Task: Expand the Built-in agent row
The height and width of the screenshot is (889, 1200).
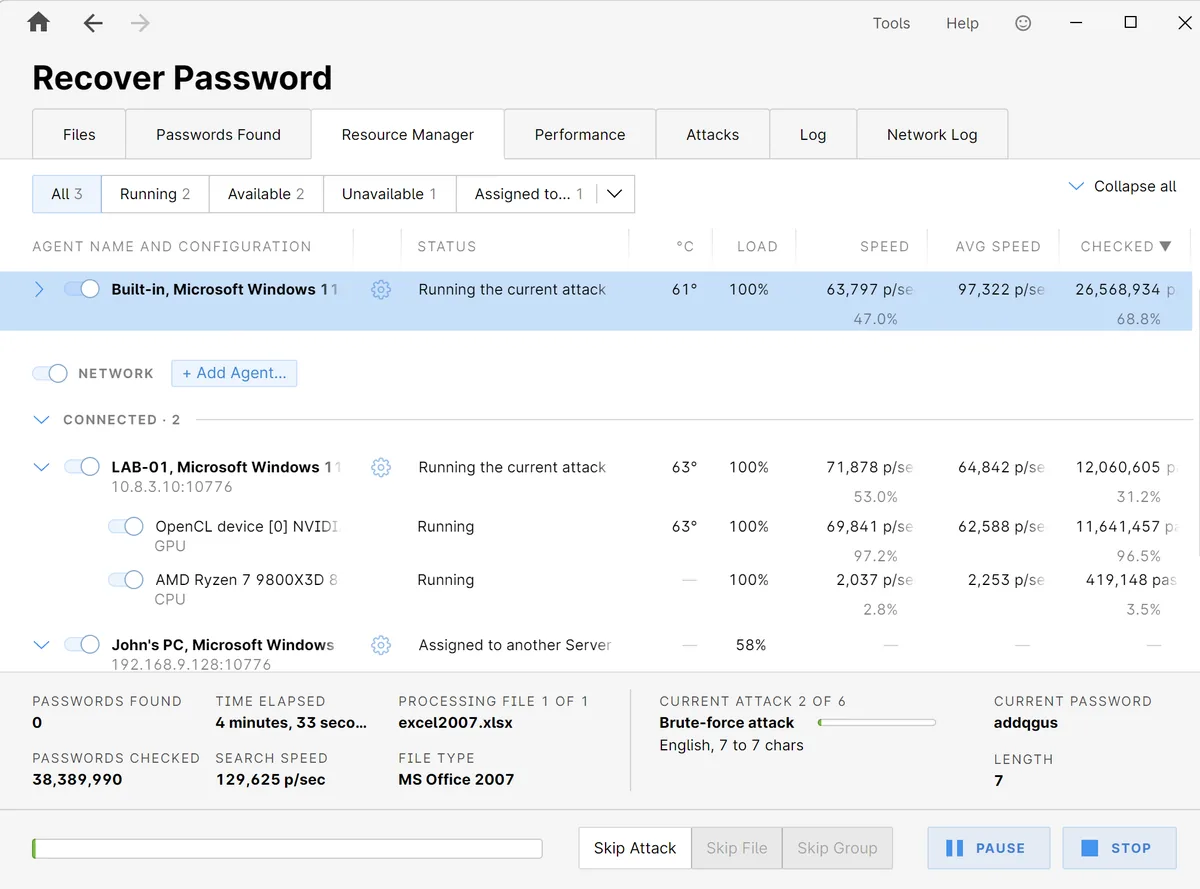Action: click(x=40, y=289)
